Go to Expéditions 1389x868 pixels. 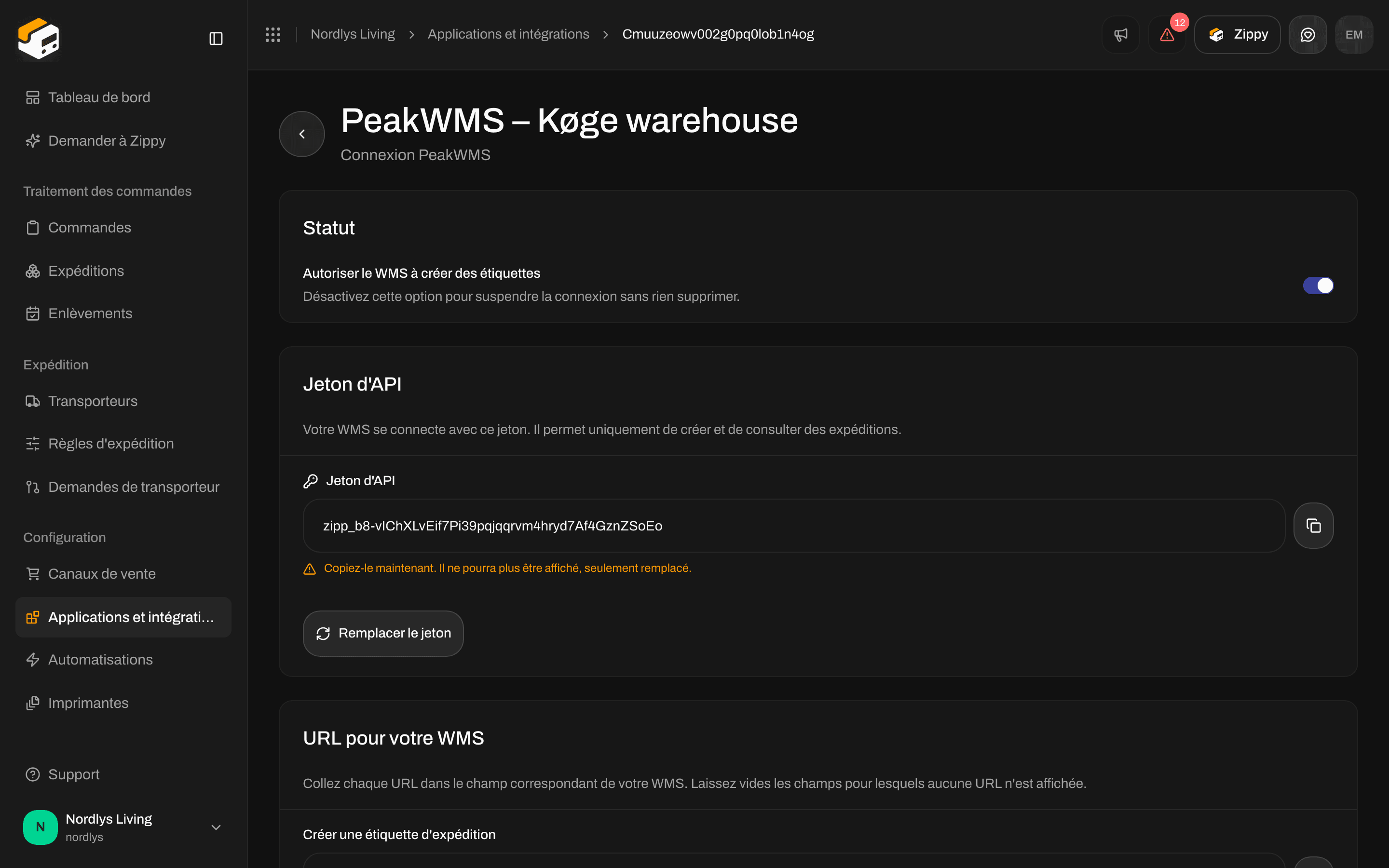(x=123, y=271)
